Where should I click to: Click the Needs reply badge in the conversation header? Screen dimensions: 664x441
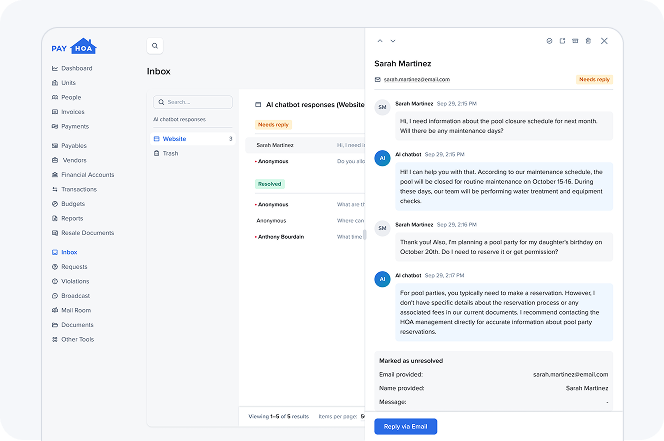coord(594,79)
